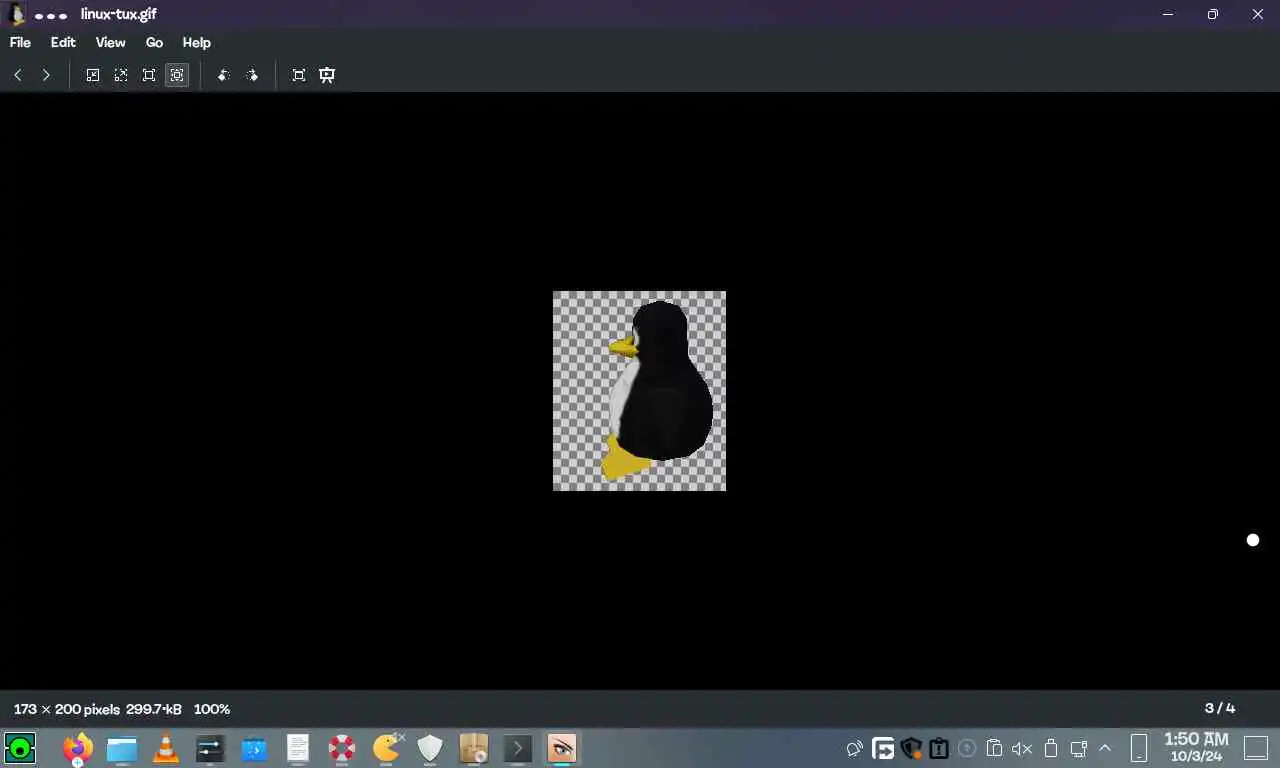The width and height of the screenshot is (1280, 768).
Task: Enter fullscreen mode from toolbar
Action: tap(299, 75)
